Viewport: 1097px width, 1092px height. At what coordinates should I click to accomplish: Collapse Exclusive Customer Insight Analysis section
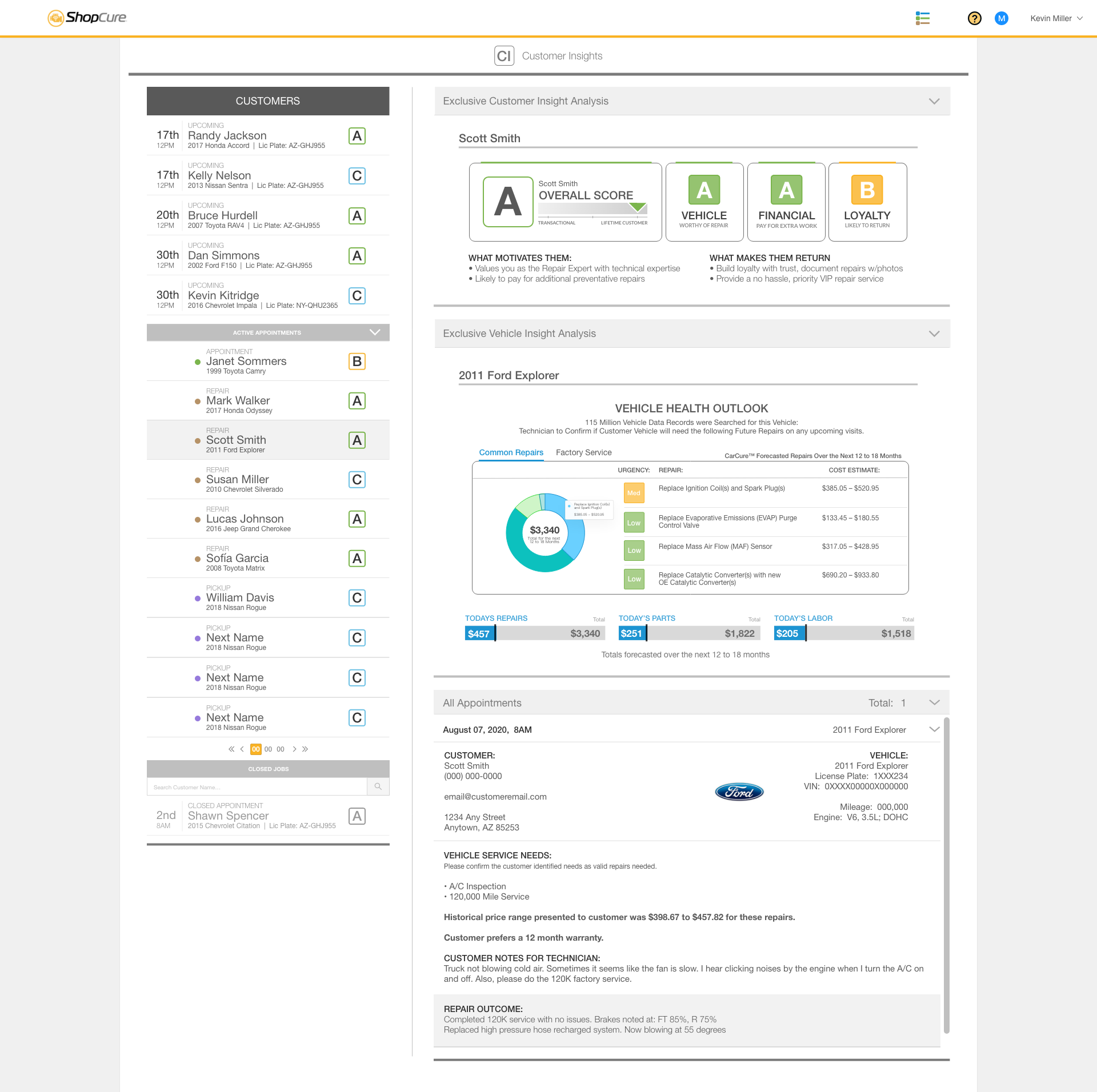point(934,101)
